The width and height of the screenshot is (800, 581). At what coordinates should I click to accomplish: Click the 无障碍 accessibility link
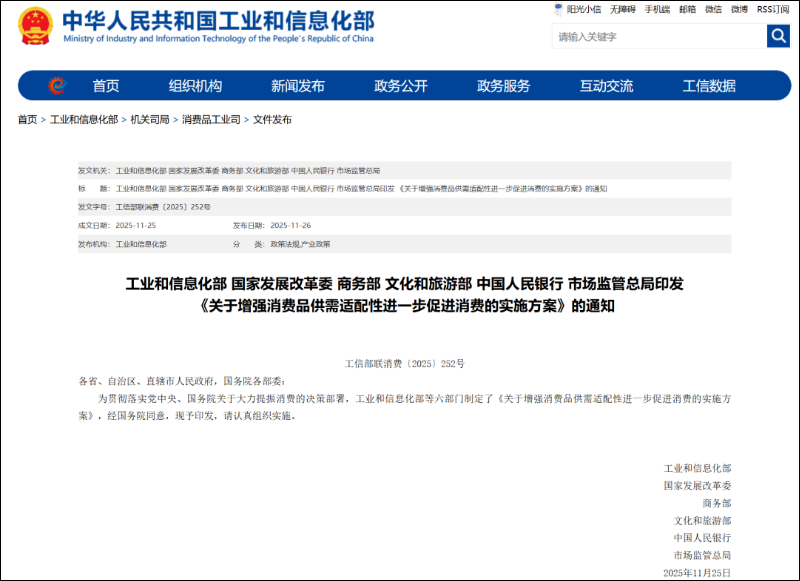click(x=623, y=8)
